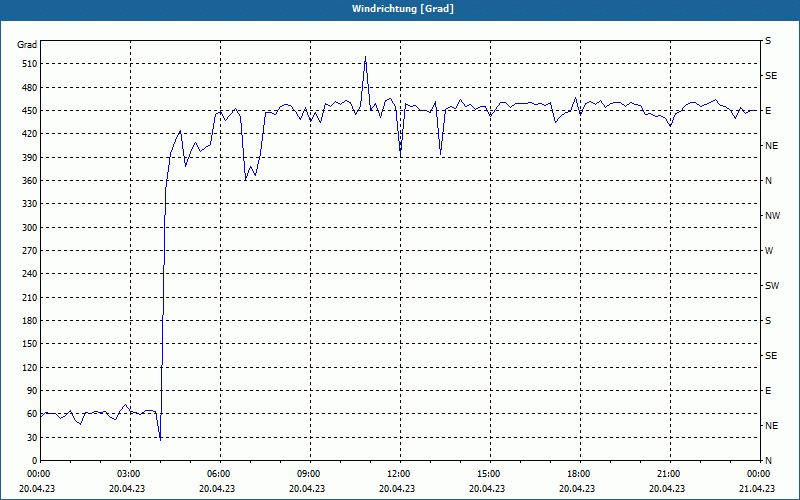
Task: Click the NW compass label
Action: pyautogui.click(x=772, y=216)
